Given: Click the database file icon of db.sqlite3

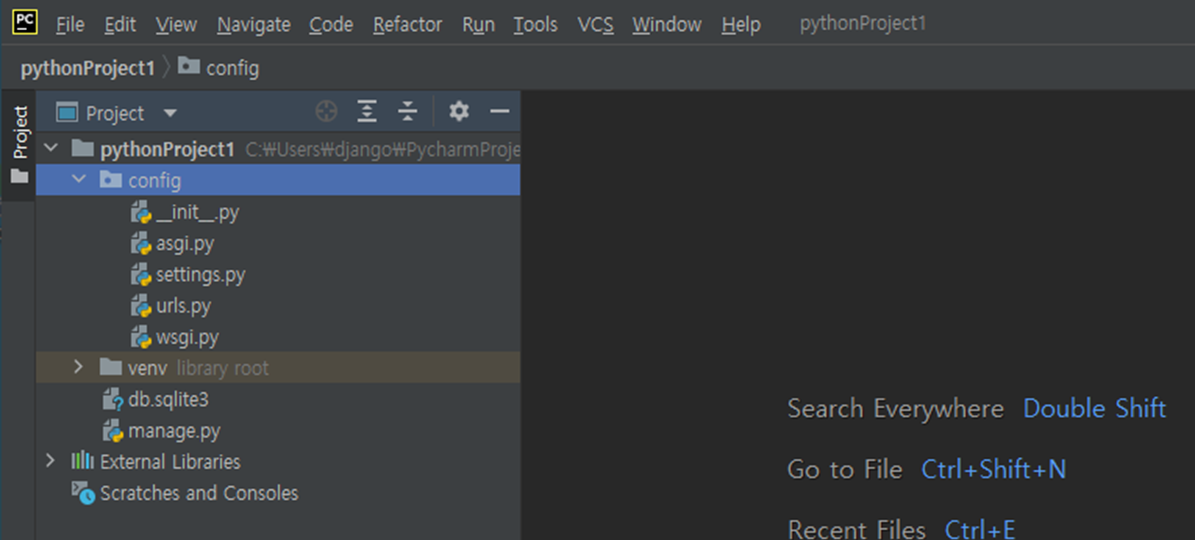Looking at the screenshot, I should (114, 399).
